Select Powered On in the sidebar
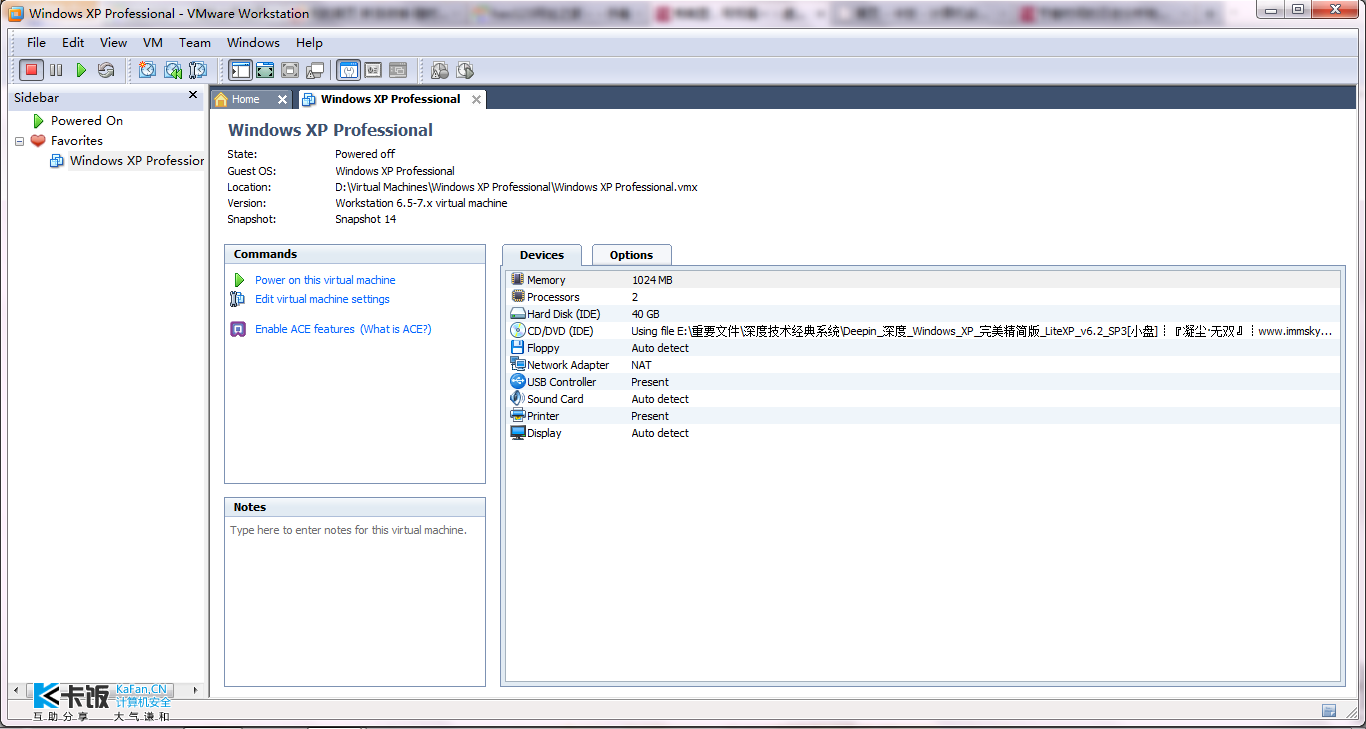The height and width of the screenshot is (729, 1366). point(87,120)
